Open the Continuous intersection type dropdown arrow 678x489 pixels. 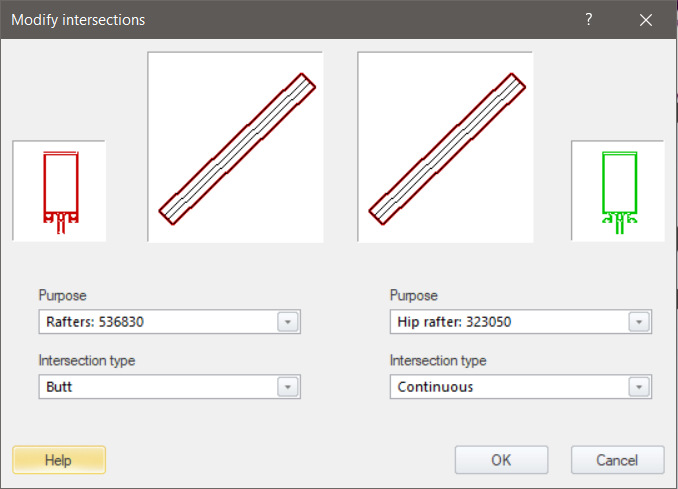639,387
